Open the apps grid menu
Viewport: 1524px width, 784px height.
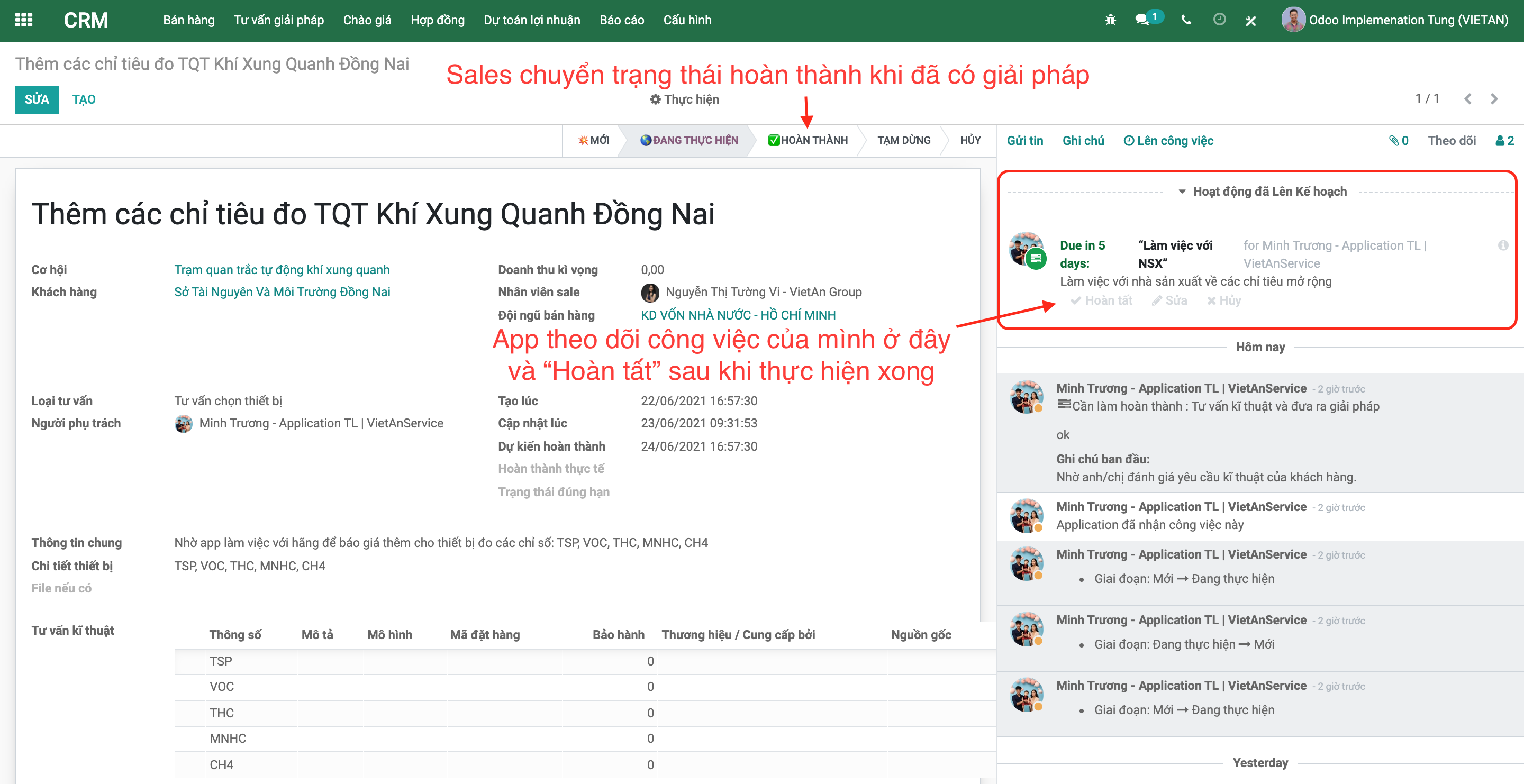point(24,20)
